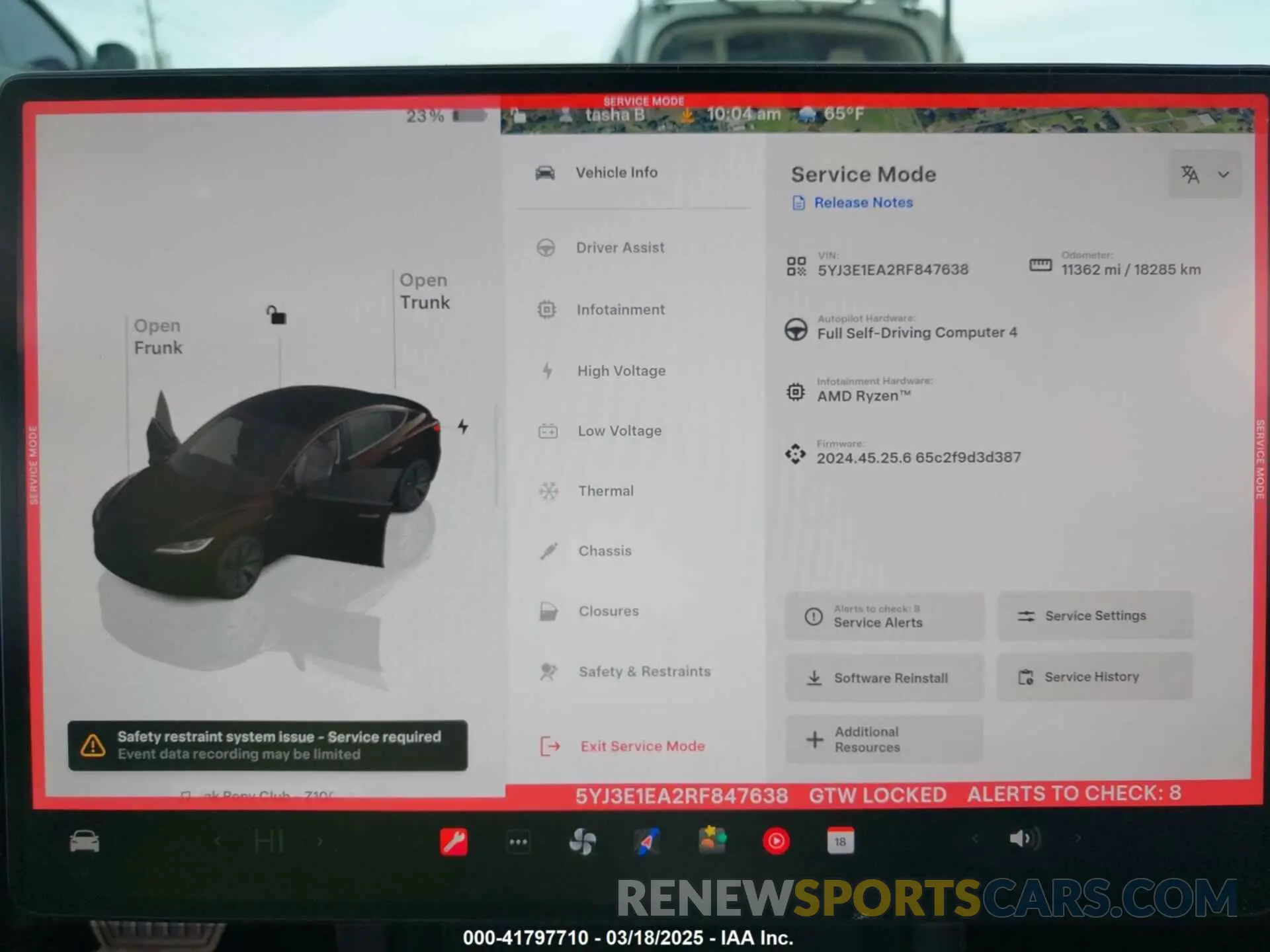Screen dimensions: 1270x952
Task: Dismiss Safety restraint system issue alert
Action: click(x=268, y=746)
